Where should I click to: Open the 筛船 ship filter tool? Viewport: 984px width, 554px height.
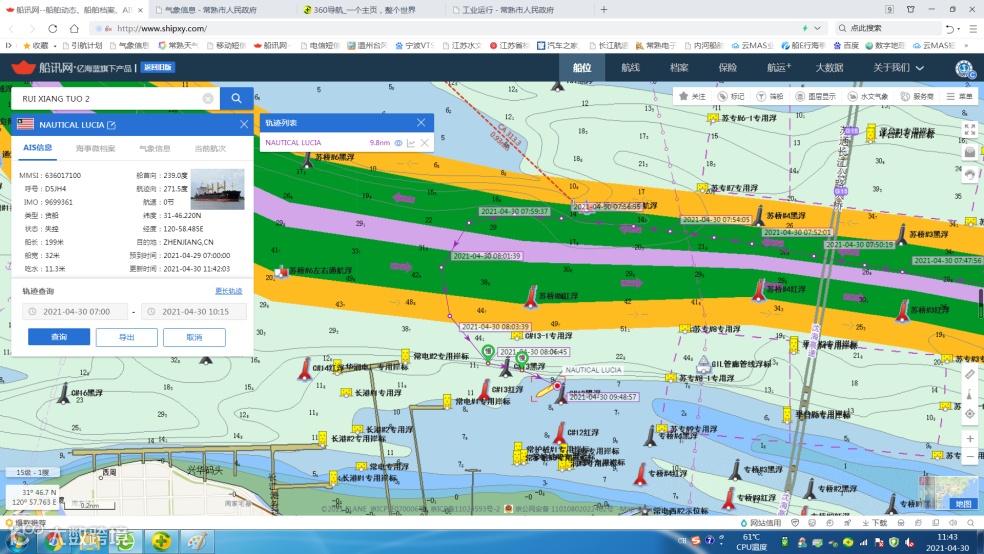(x=770, y=96)
